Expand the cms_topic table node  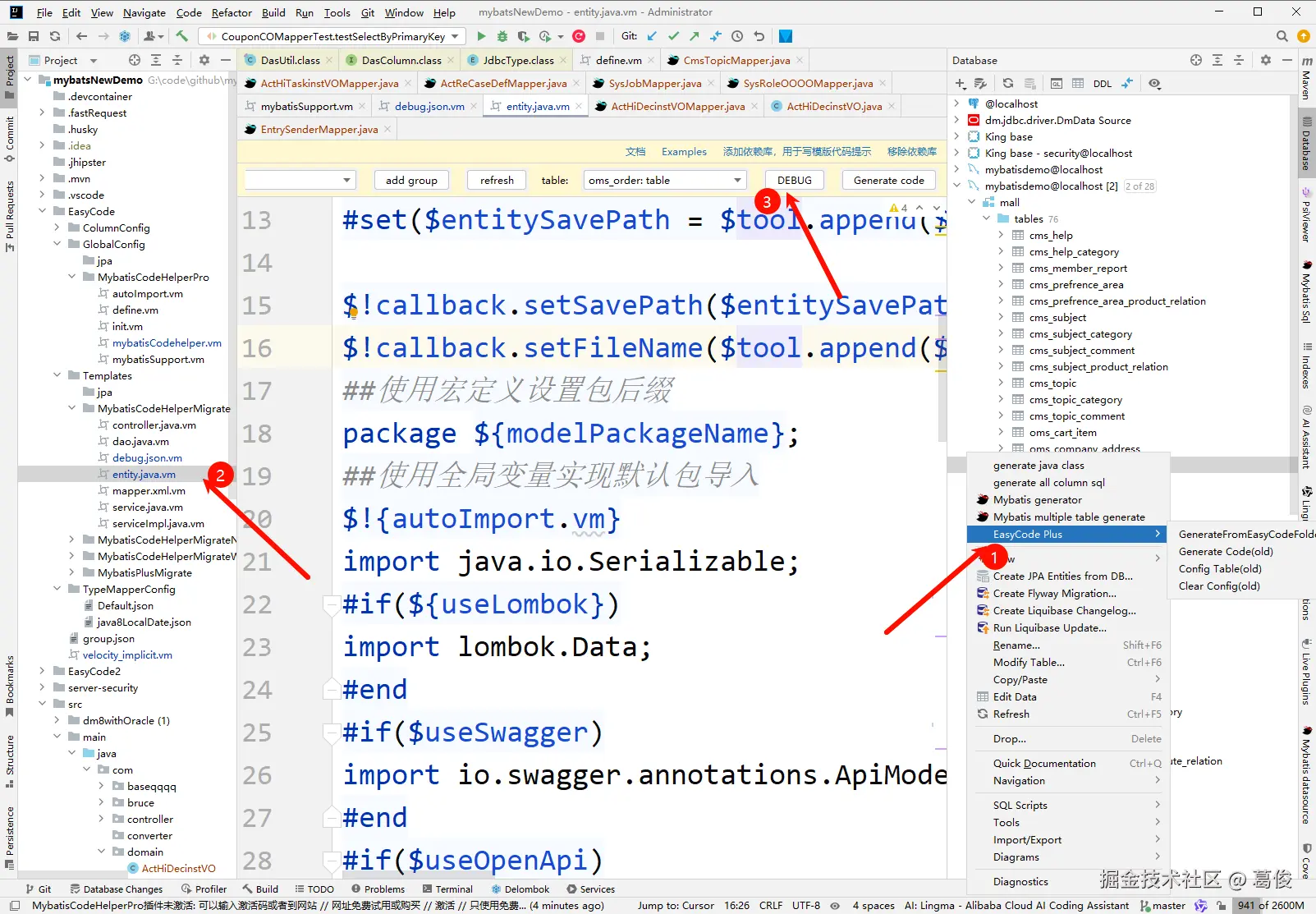(x=1000, y=383)
